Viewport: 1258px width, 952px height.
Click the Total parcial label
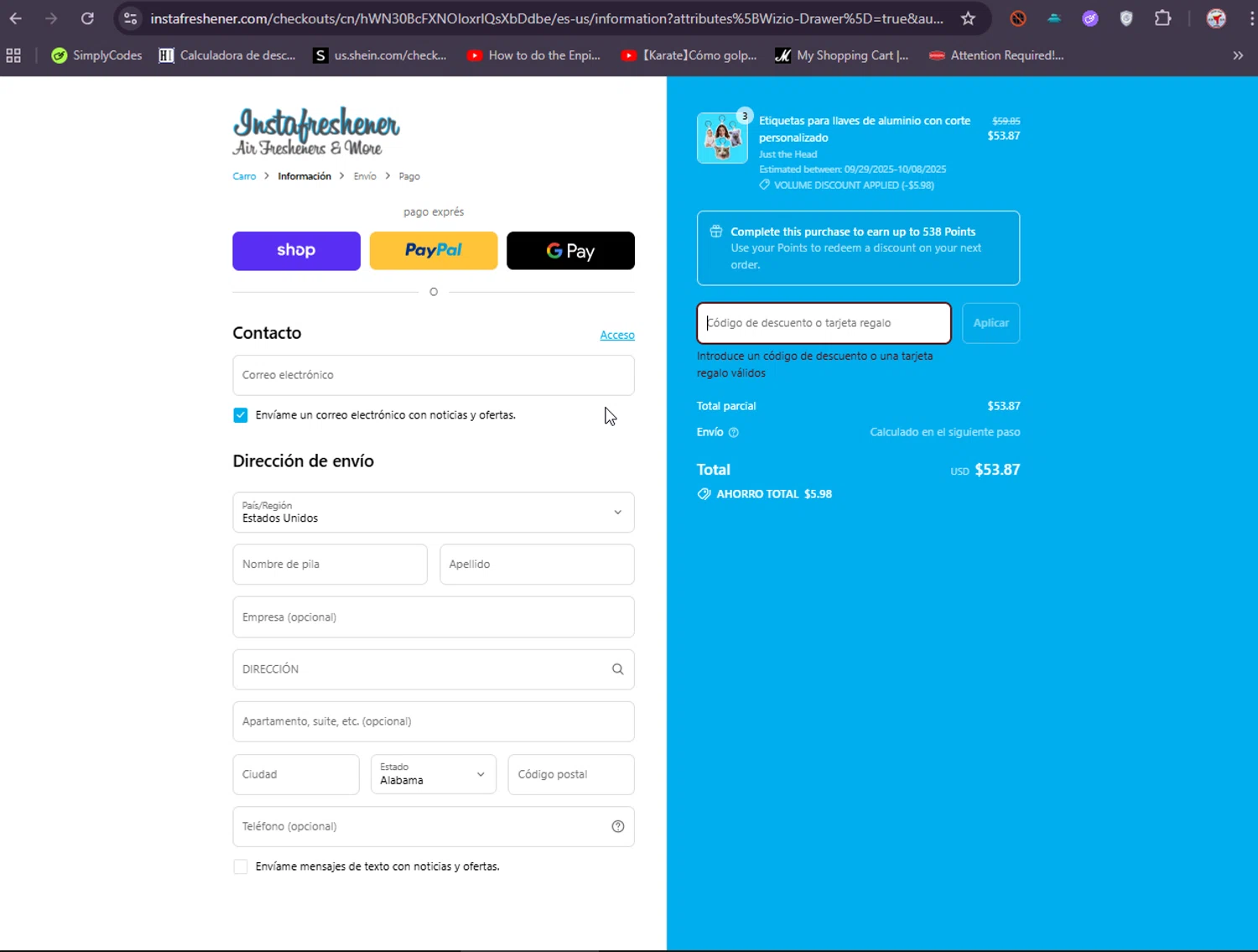pos(726,406)
